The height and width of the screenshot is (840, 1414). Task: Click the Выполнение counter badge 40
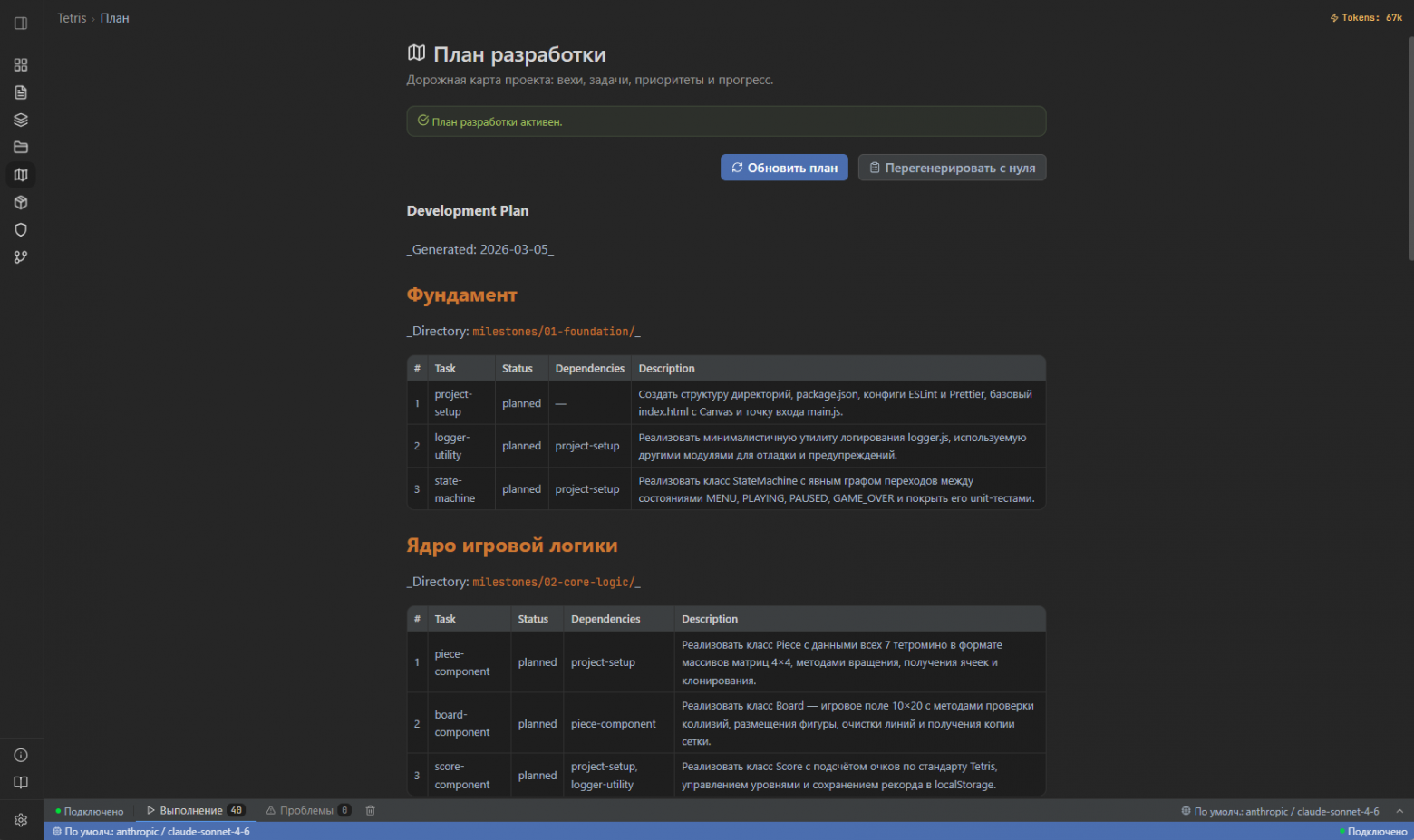[x=237, y=810]
